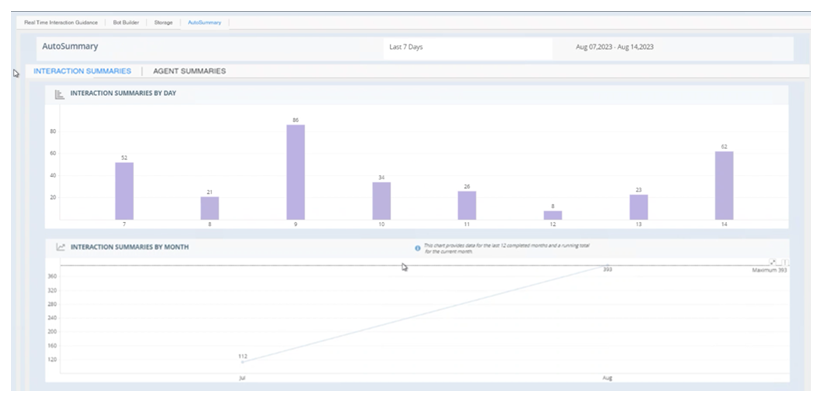Click the '9' x-axis label on the daily chart
Viewport: 823px width, 403px height.
pos(296,224)
